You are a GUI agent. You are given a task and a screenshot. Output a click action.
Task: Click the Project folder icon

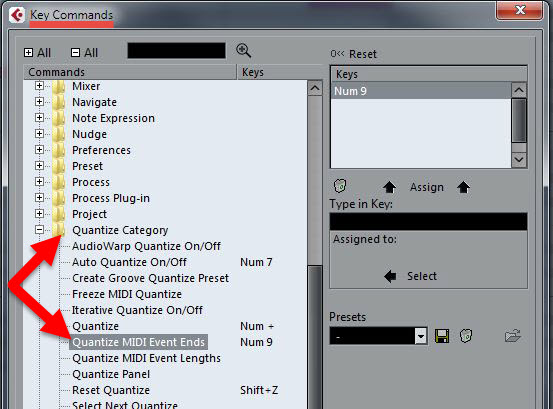[x=59, y=214]
